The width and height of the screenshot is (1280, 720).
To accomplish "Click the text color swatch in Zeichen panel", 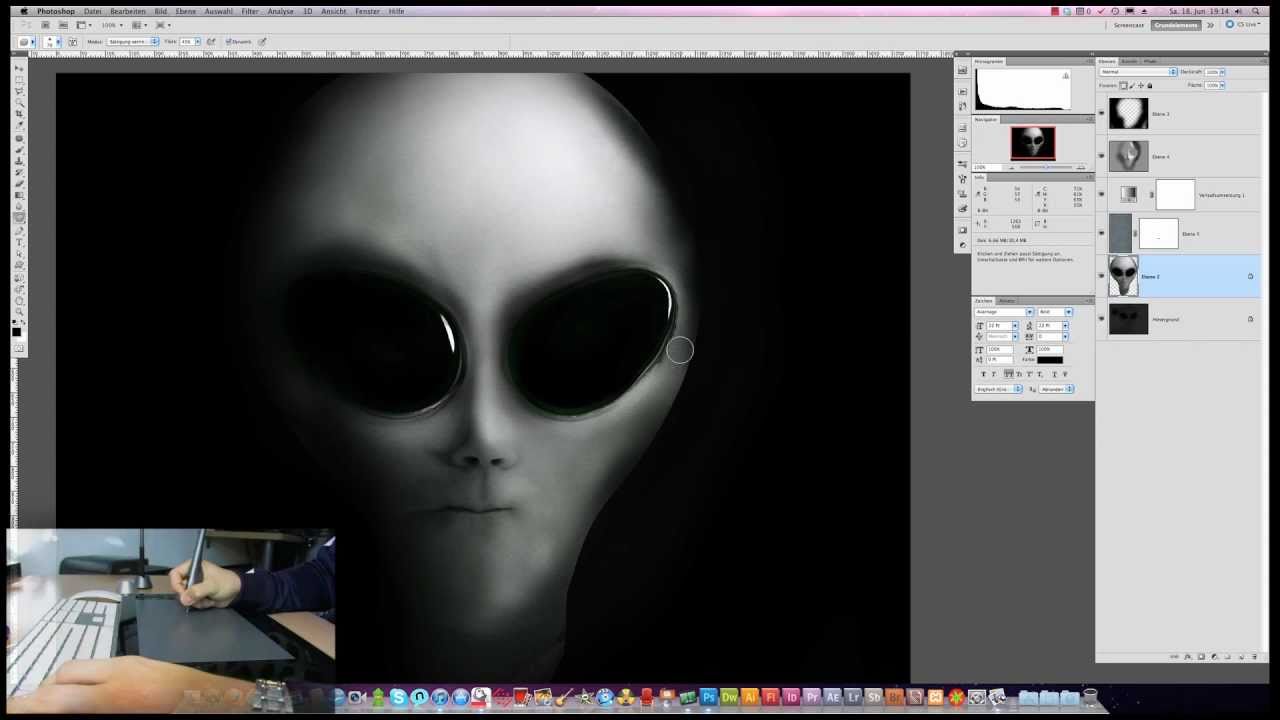I will click(x=1050, y=360).
